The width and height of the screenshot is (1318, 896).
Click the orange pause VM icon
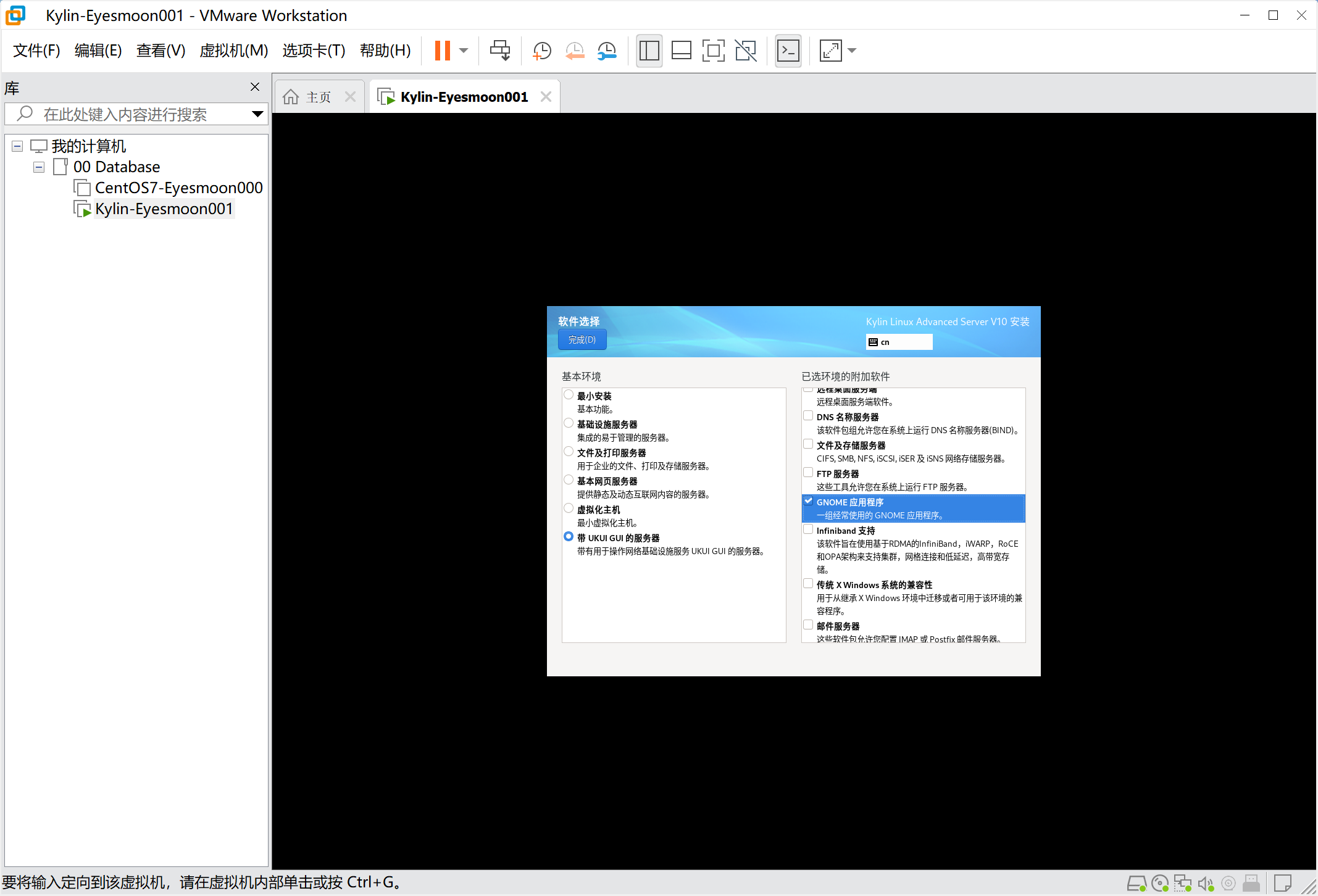[443, 51]
